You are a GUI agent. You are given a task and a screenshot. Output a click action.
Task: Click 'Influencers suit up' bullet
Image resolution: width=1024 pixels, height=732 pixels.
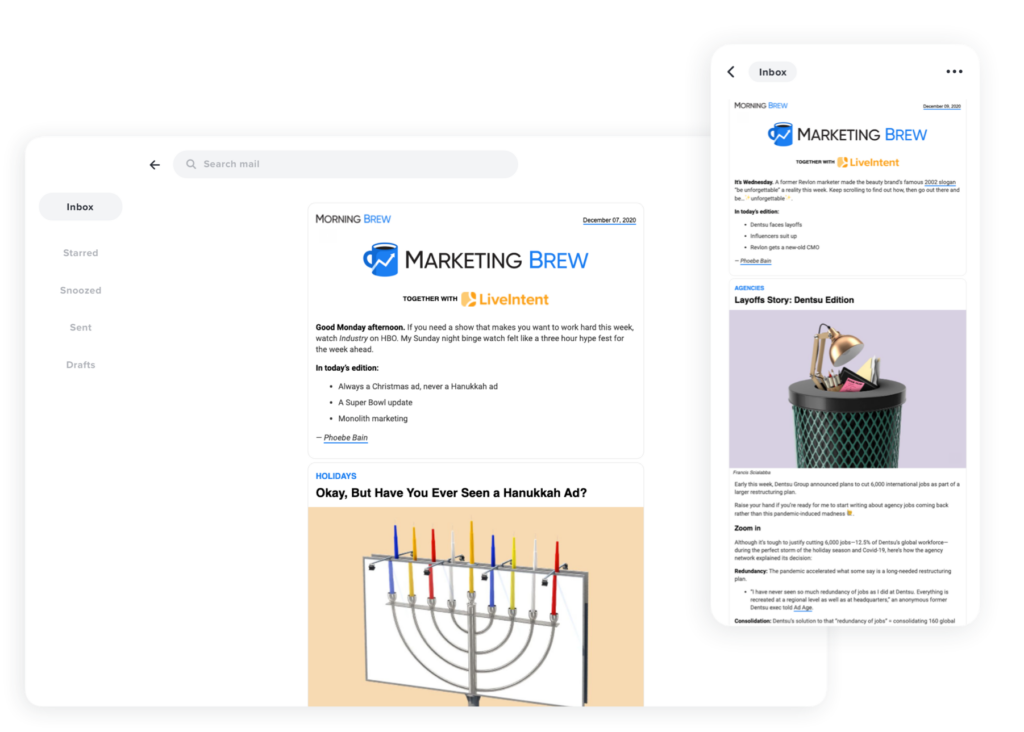[x=773, y=236]
